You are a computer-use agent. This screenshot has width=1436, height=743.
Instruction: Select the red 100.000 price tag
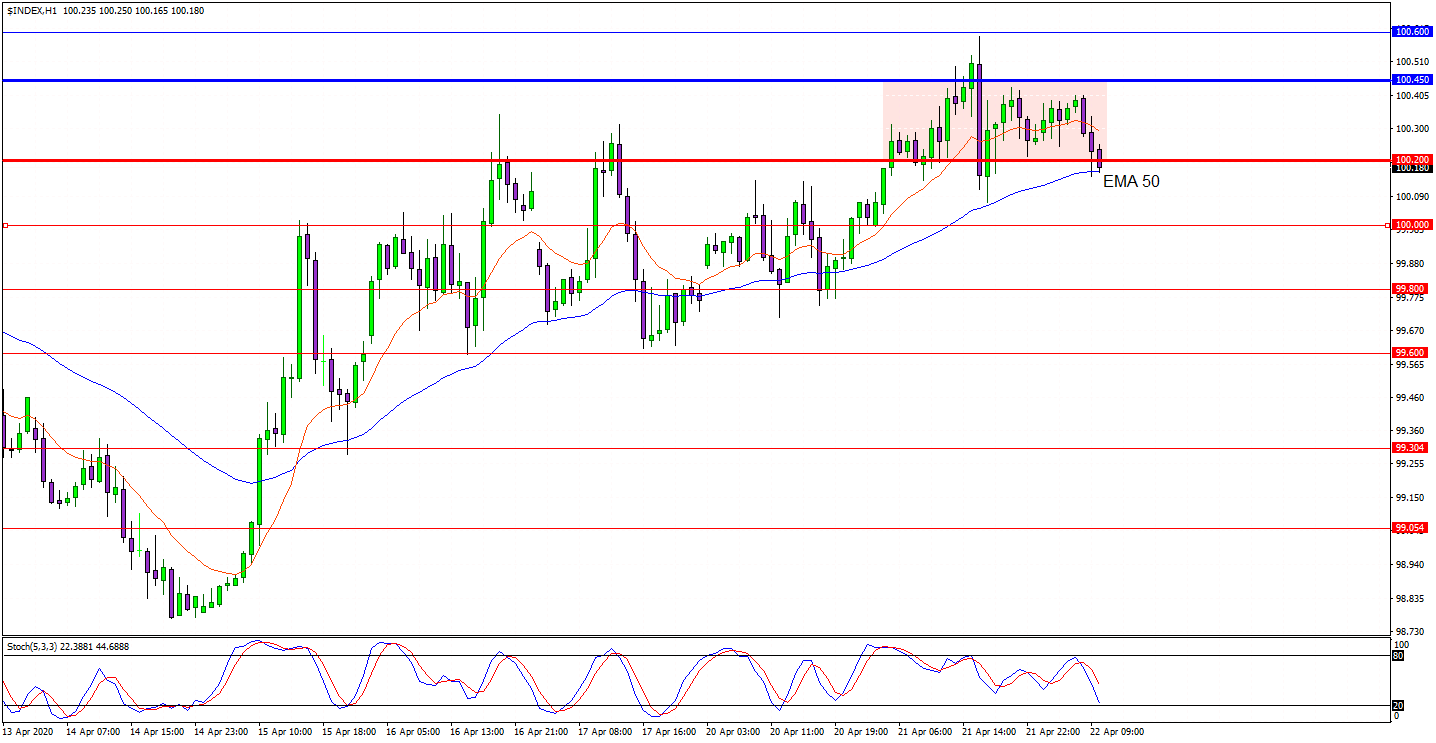1412,225
